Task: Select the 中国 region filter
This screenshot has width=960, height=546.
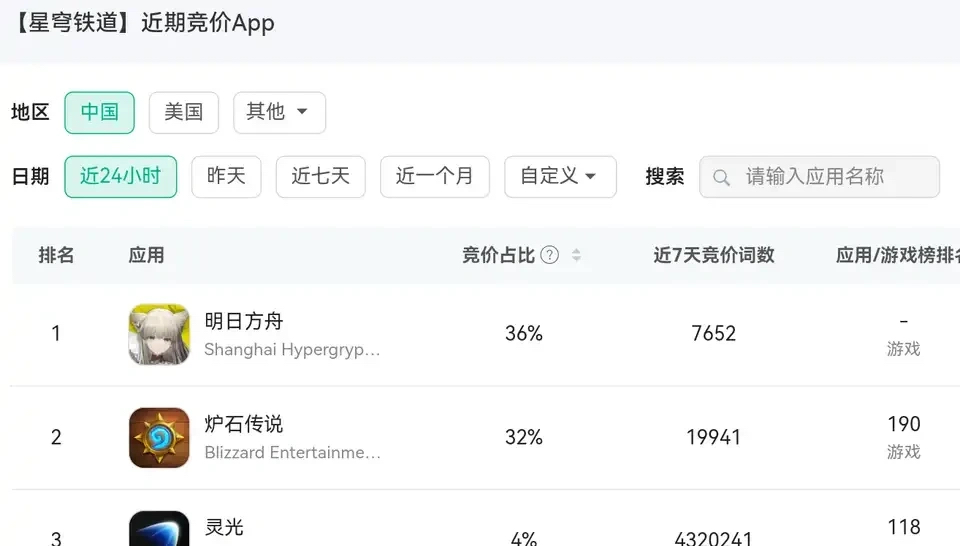Action: click(x=99, y=112)
